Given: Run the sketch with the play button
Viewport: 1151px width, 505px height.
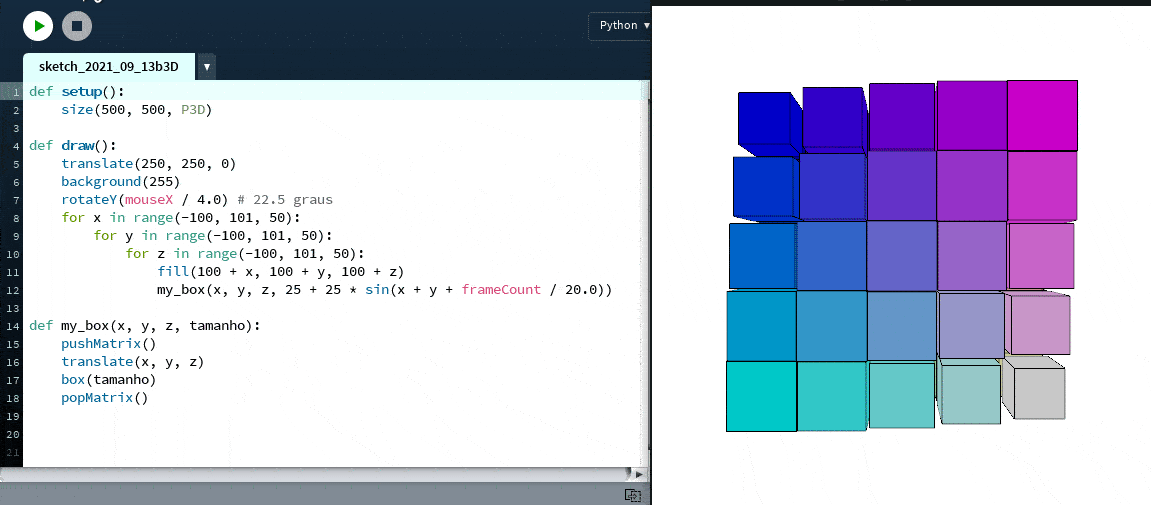Looking at the screenshot, I should tap(38, 26).
